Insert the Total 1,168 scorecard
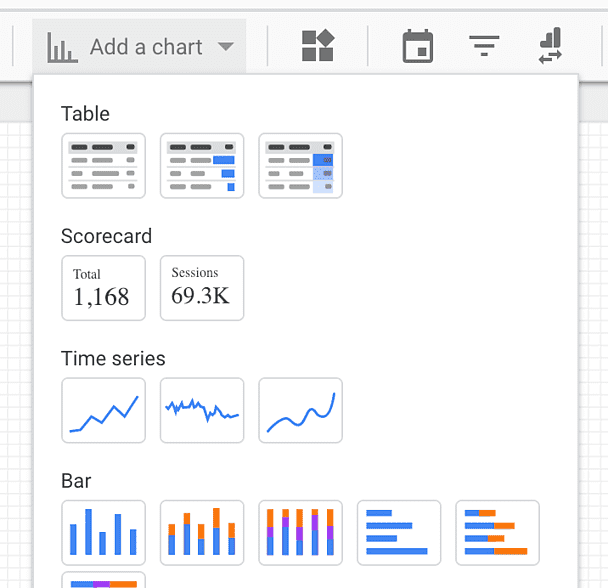Viewport: 608px width, 588px height. (104, 288)
